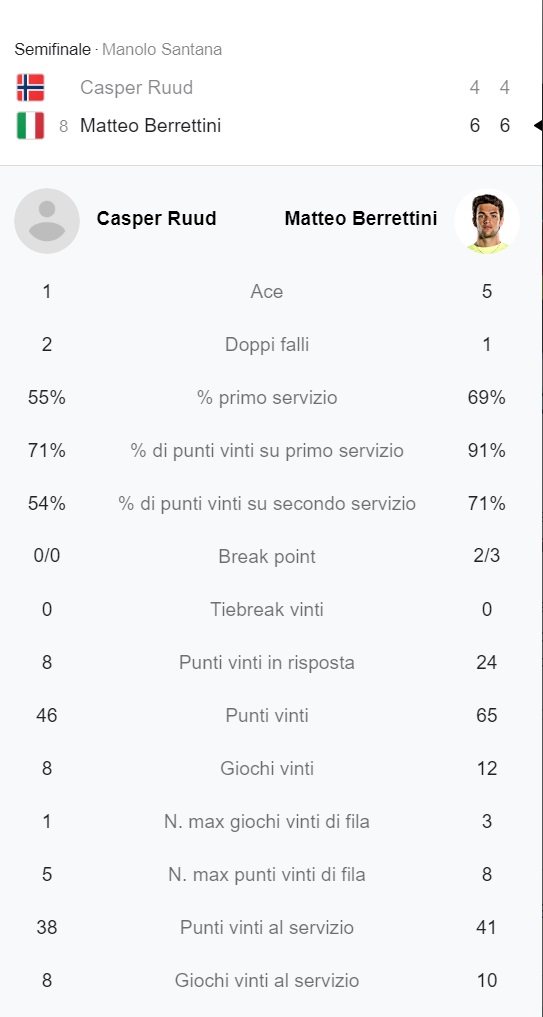Select the Doppi falli statistic row

(267, 344)
